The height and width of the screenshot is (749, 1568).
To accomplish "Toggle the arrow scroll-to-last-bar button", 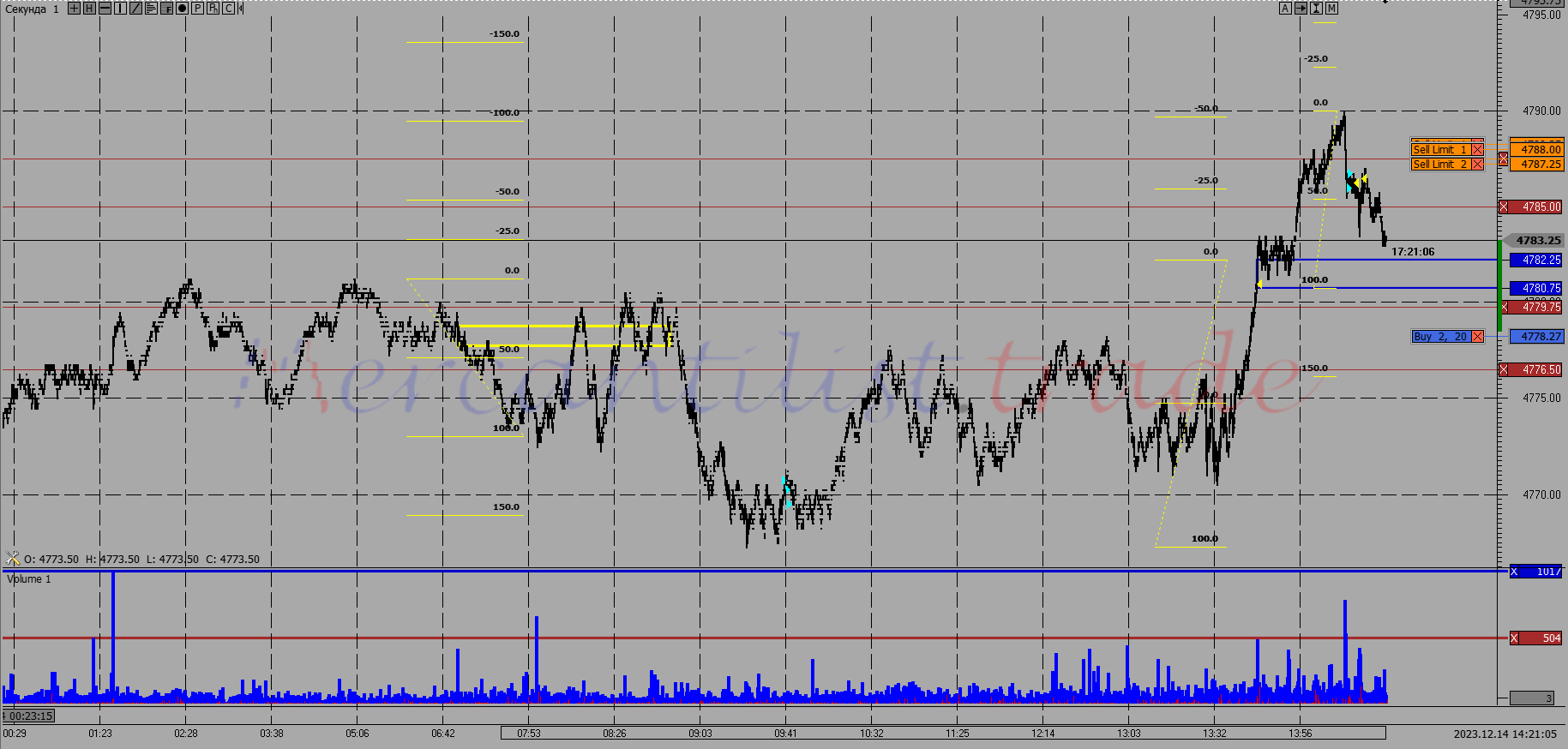I will coord(1301,8).
